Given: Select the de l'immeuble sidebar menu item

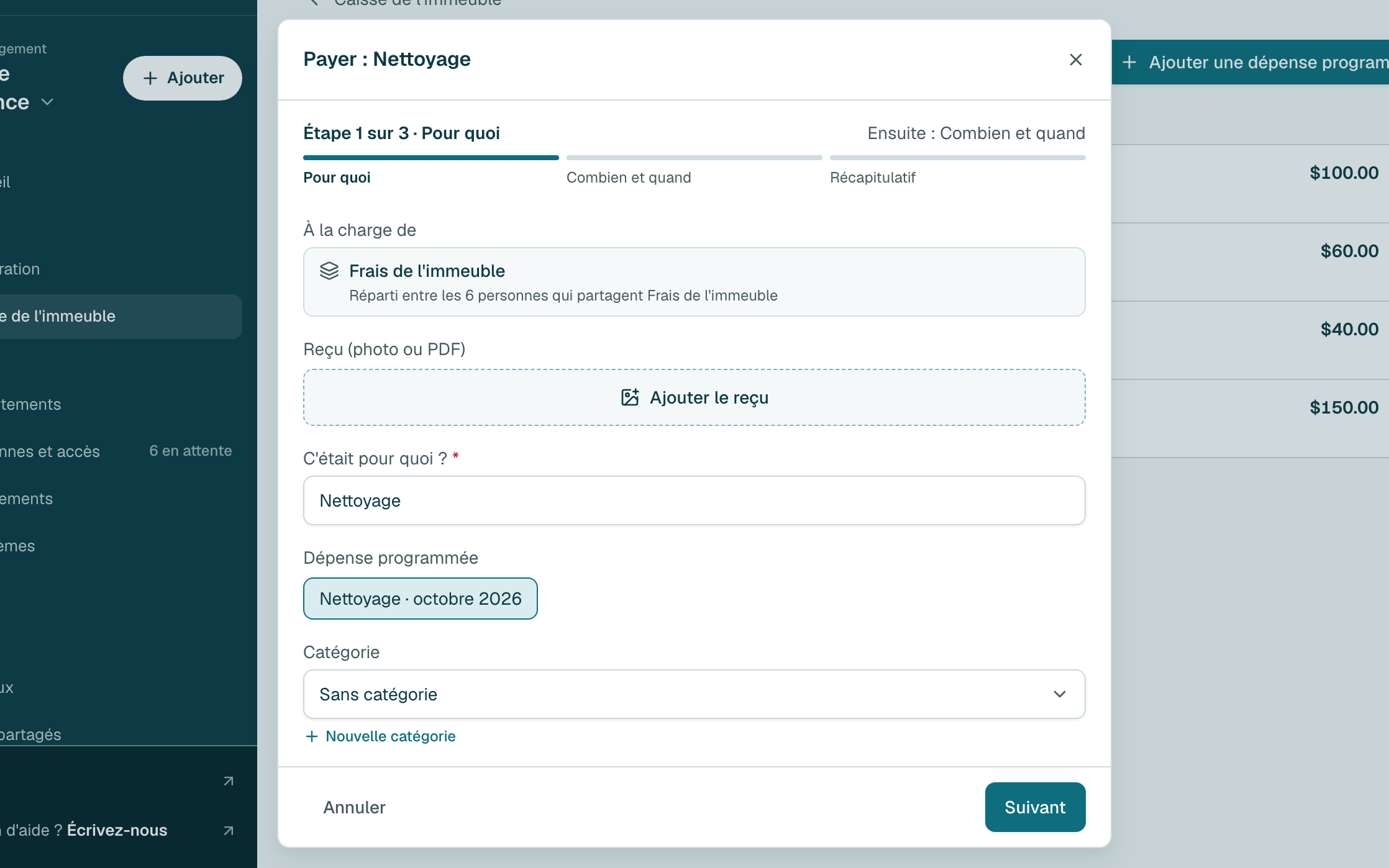Looking at the screenshot, I should tap(121, 317).
